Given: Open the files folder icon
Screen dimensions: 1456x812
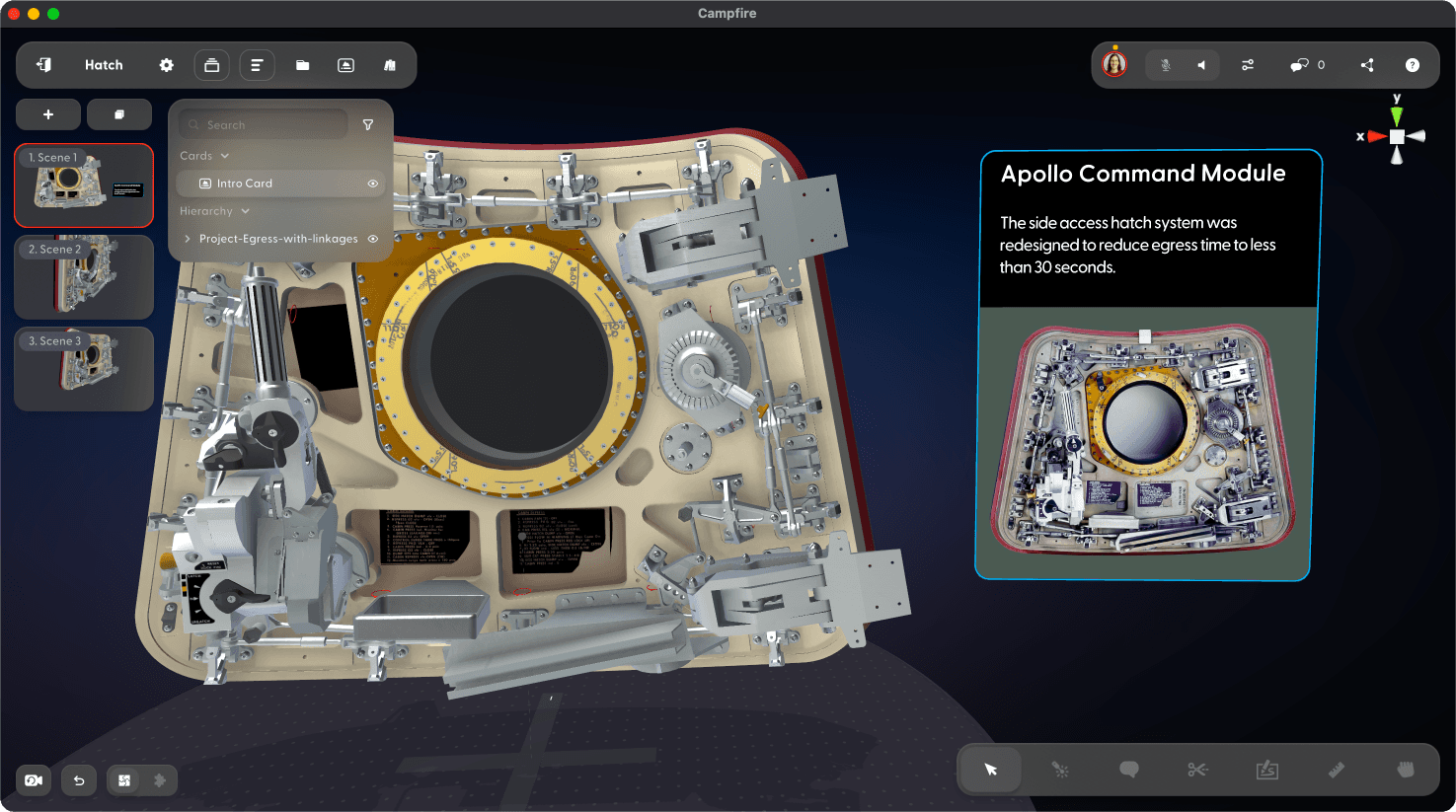Looking at the screenshot, I should click(x=302, y=65).
